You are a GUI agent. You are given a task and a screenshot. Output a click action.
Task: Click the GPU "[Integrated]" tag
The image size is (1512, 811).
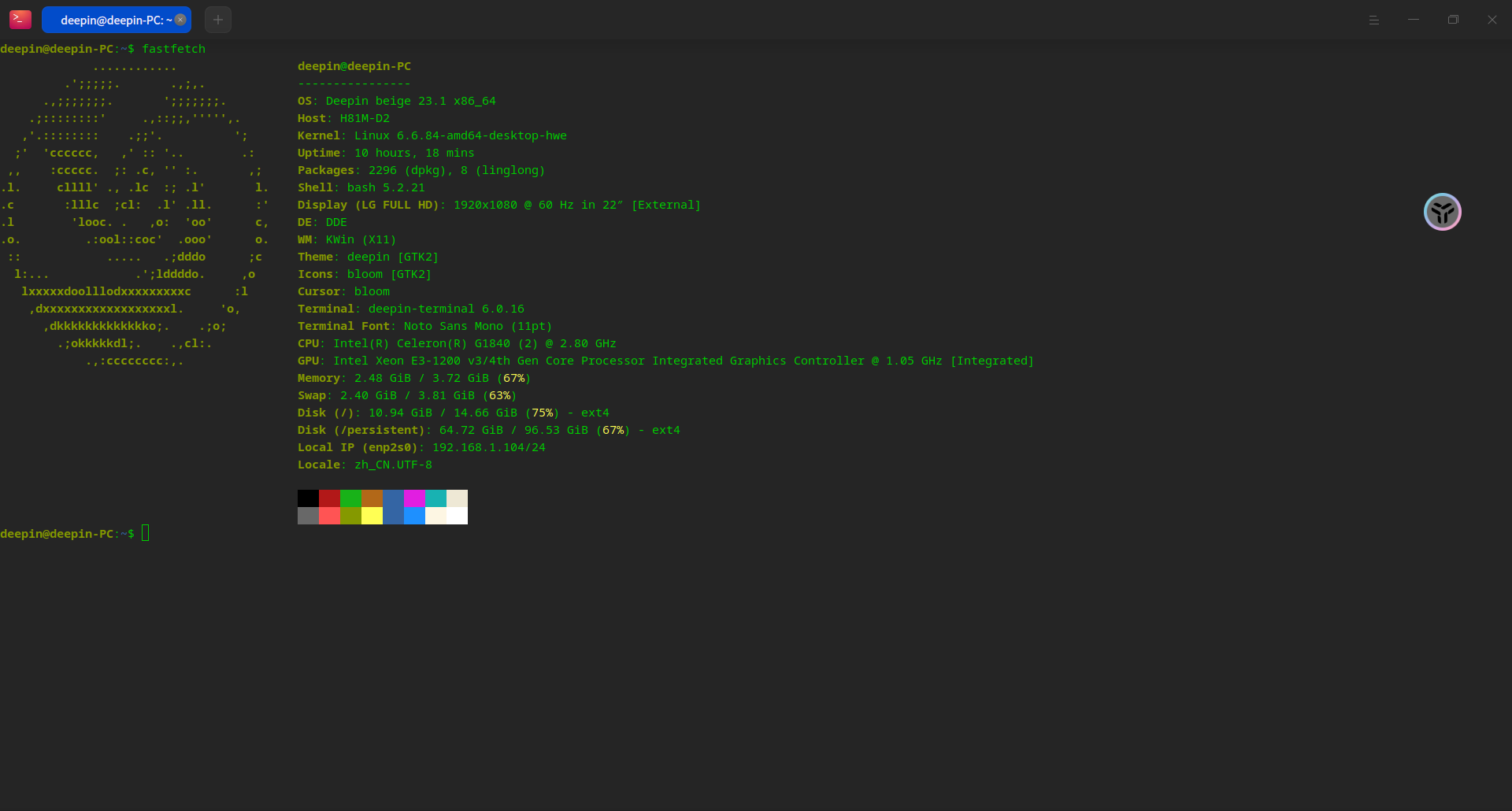[x=992, y=361]
